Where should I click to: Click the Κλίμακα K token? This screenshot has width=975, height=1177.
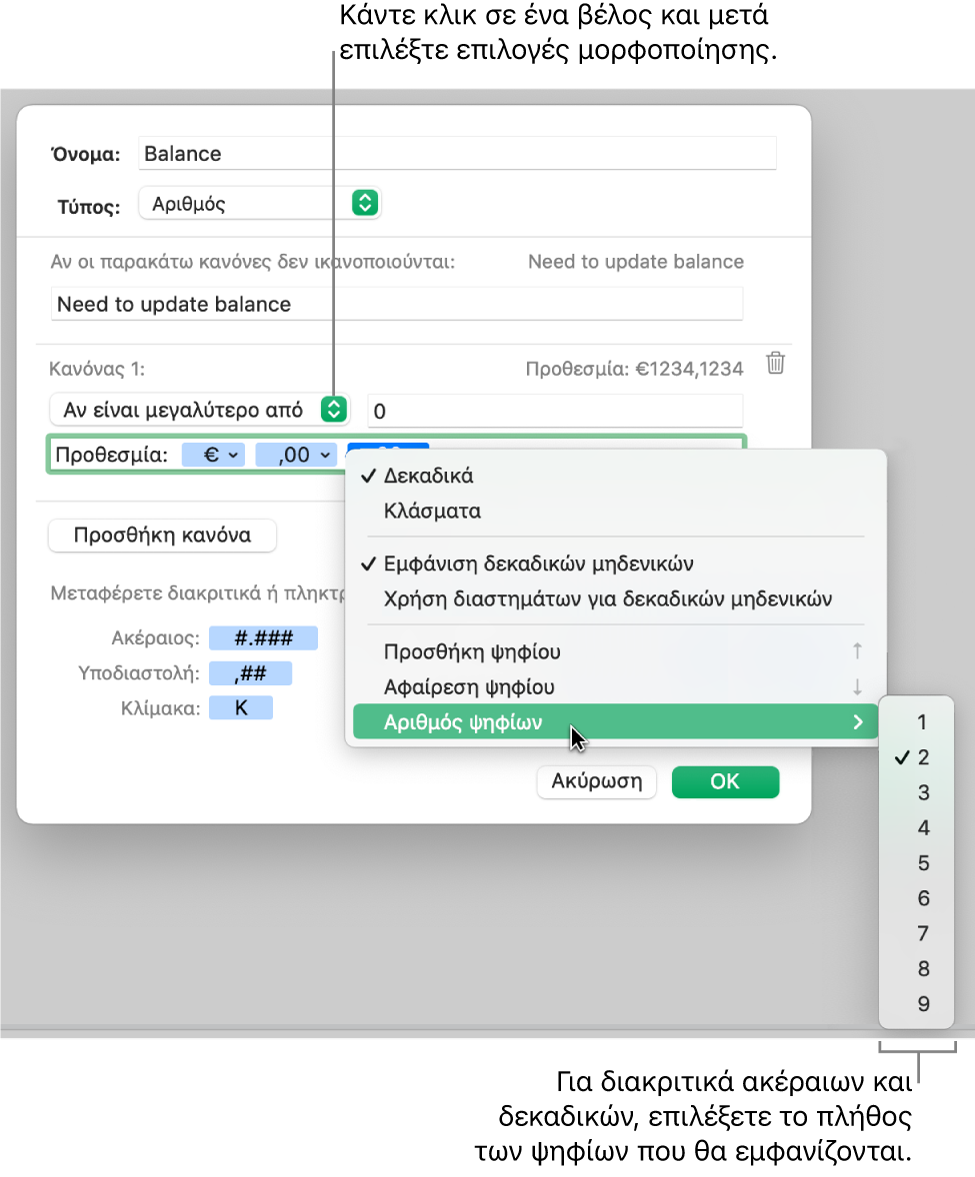241,708
